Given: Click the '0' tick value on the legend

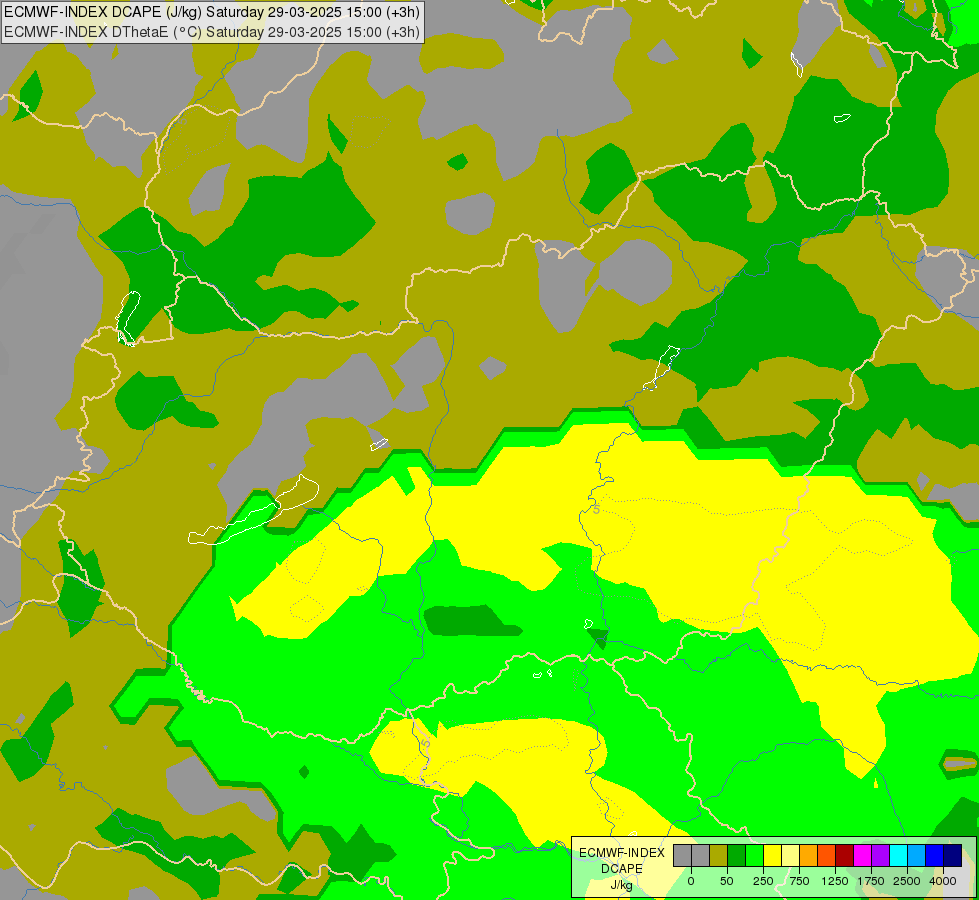Looking at the screenshot, I should click(x=691, y=881).
